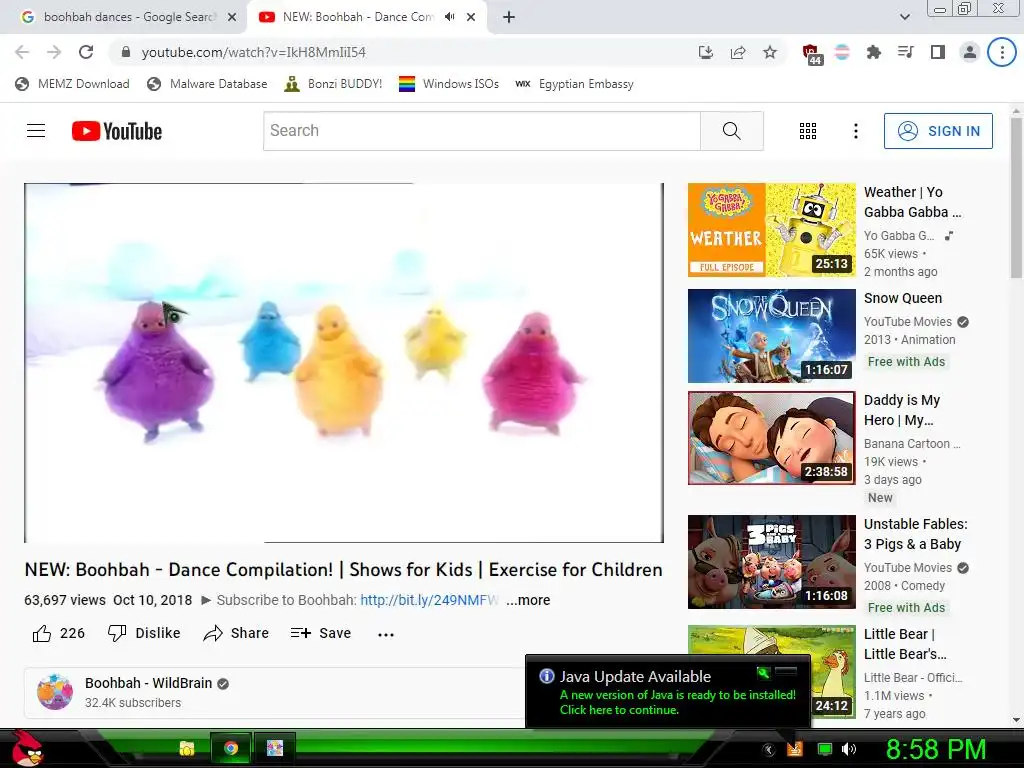Open file explorer from taskbar
This screenshot has height=768, width=1024.
pyautogui.click(x=187, y=748)
